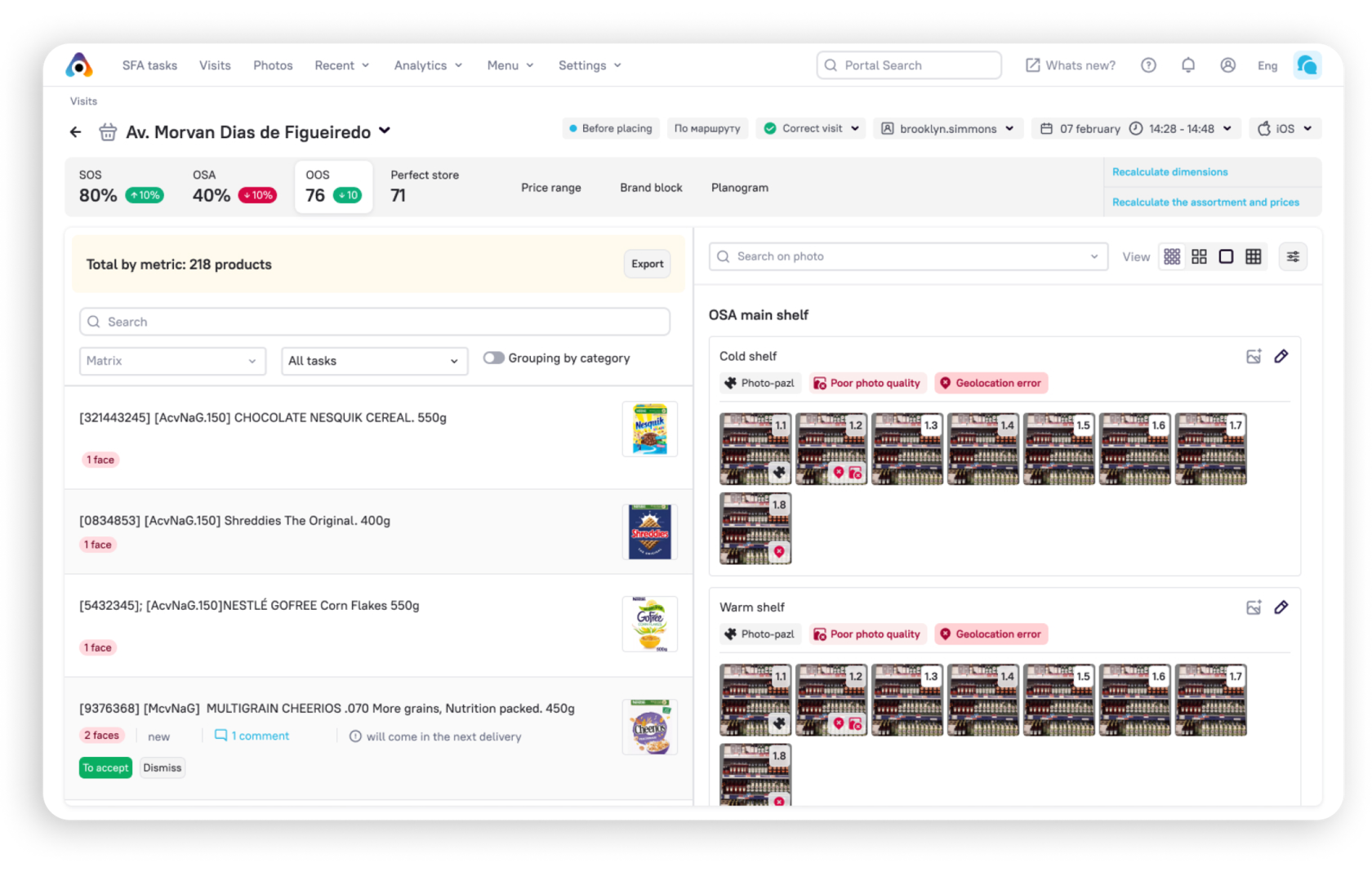Click the edit pencil on Cold shelf

coord(1281,356)
